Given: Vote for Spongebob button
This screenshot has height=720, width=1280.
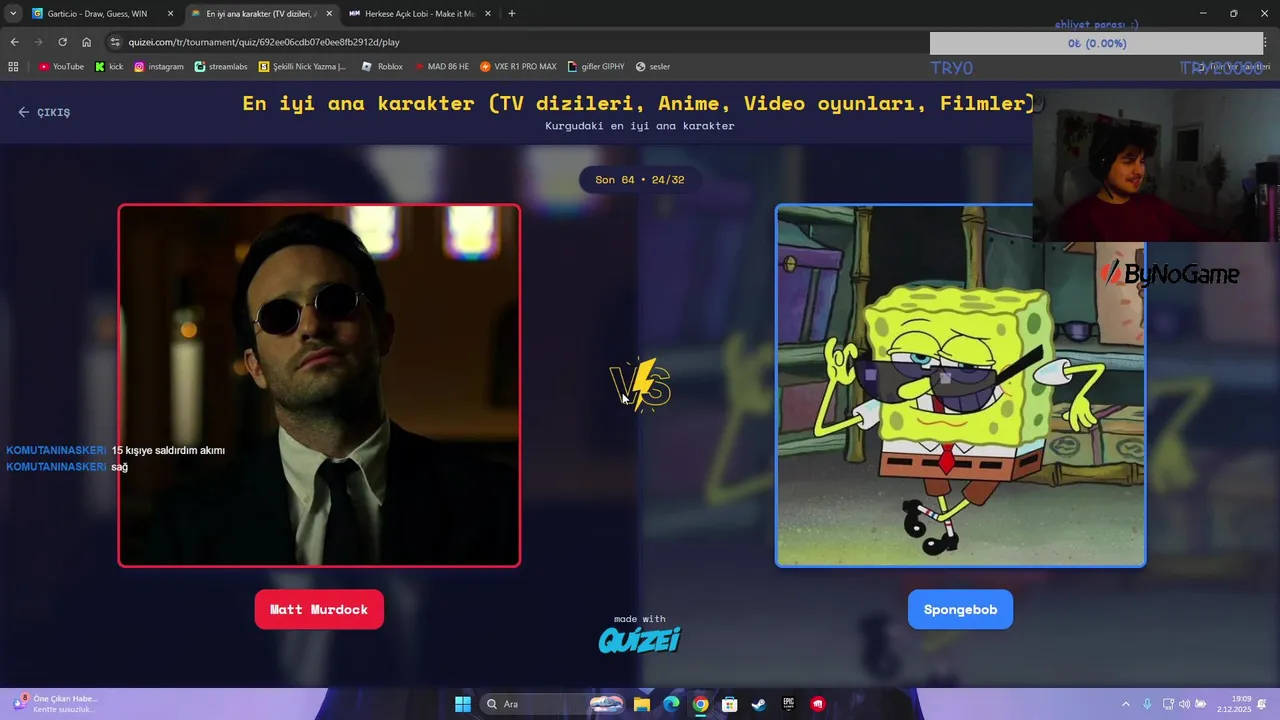Looking at the screenshot, I should pos(960,609).
